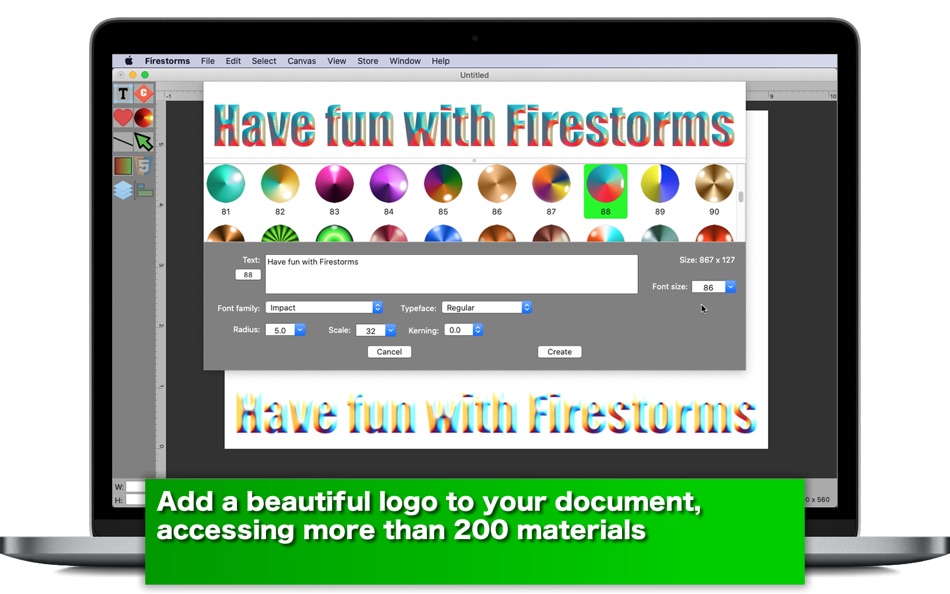
Task: Choose yellow-blue material sphere 89
Action: (x=660, y=183)
